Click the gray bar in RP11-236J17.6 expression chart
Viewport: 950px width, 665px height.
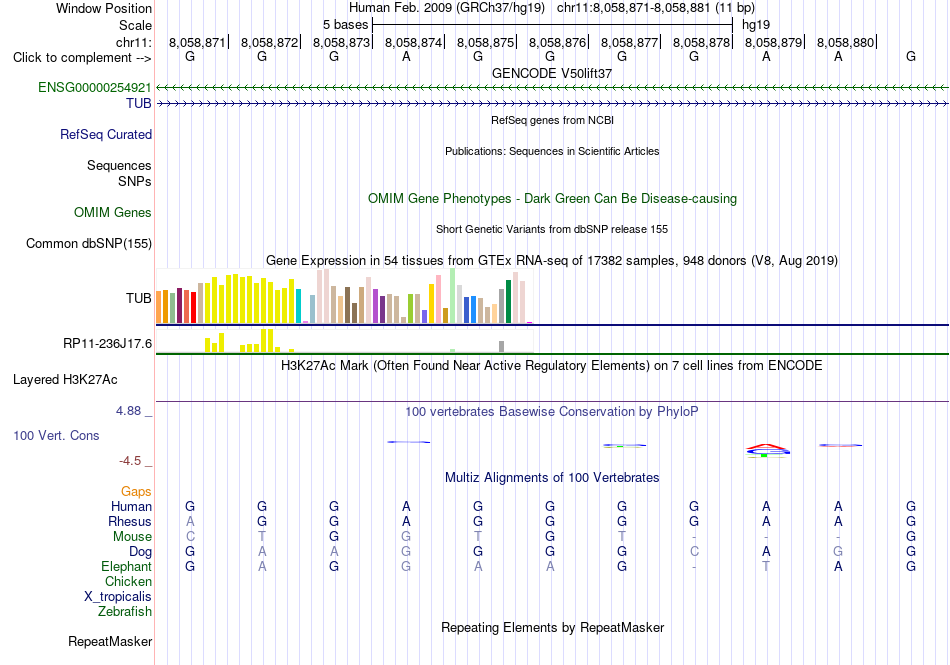click(502, 346)
